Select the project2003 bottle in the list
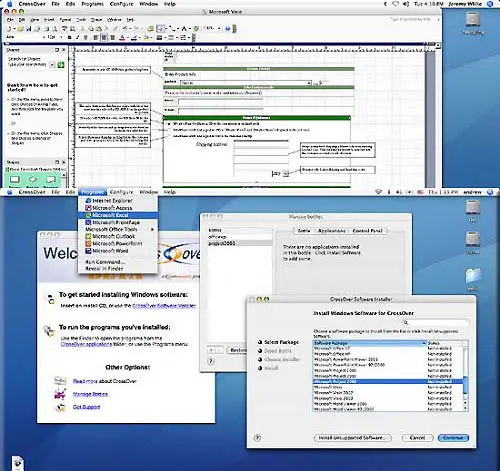This screenshot has height=471, width=500. 239,243
